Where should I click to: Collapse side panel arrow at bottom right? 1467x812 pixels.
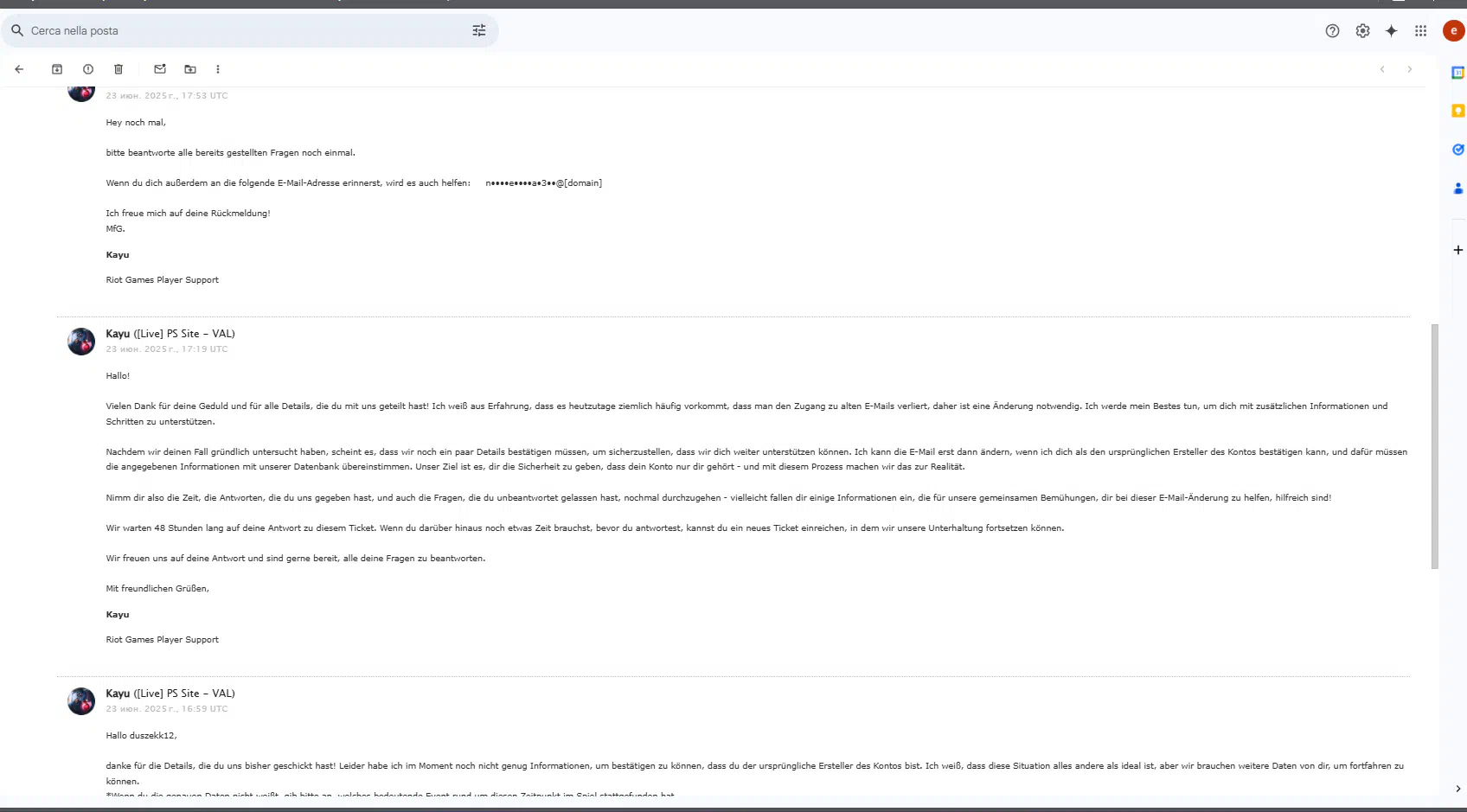point(1457,789)
